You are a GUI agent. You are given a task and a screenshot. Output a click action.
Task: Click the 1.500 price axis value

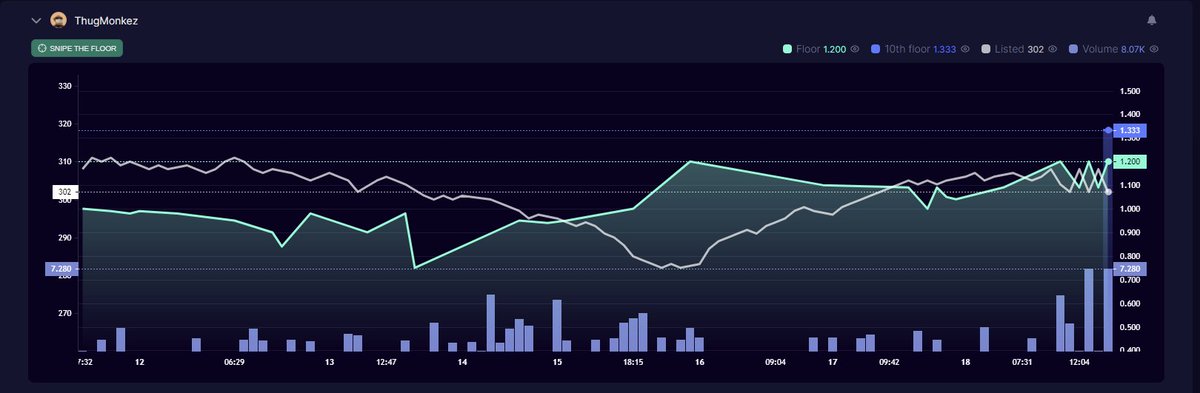(x=1130, y=91)
